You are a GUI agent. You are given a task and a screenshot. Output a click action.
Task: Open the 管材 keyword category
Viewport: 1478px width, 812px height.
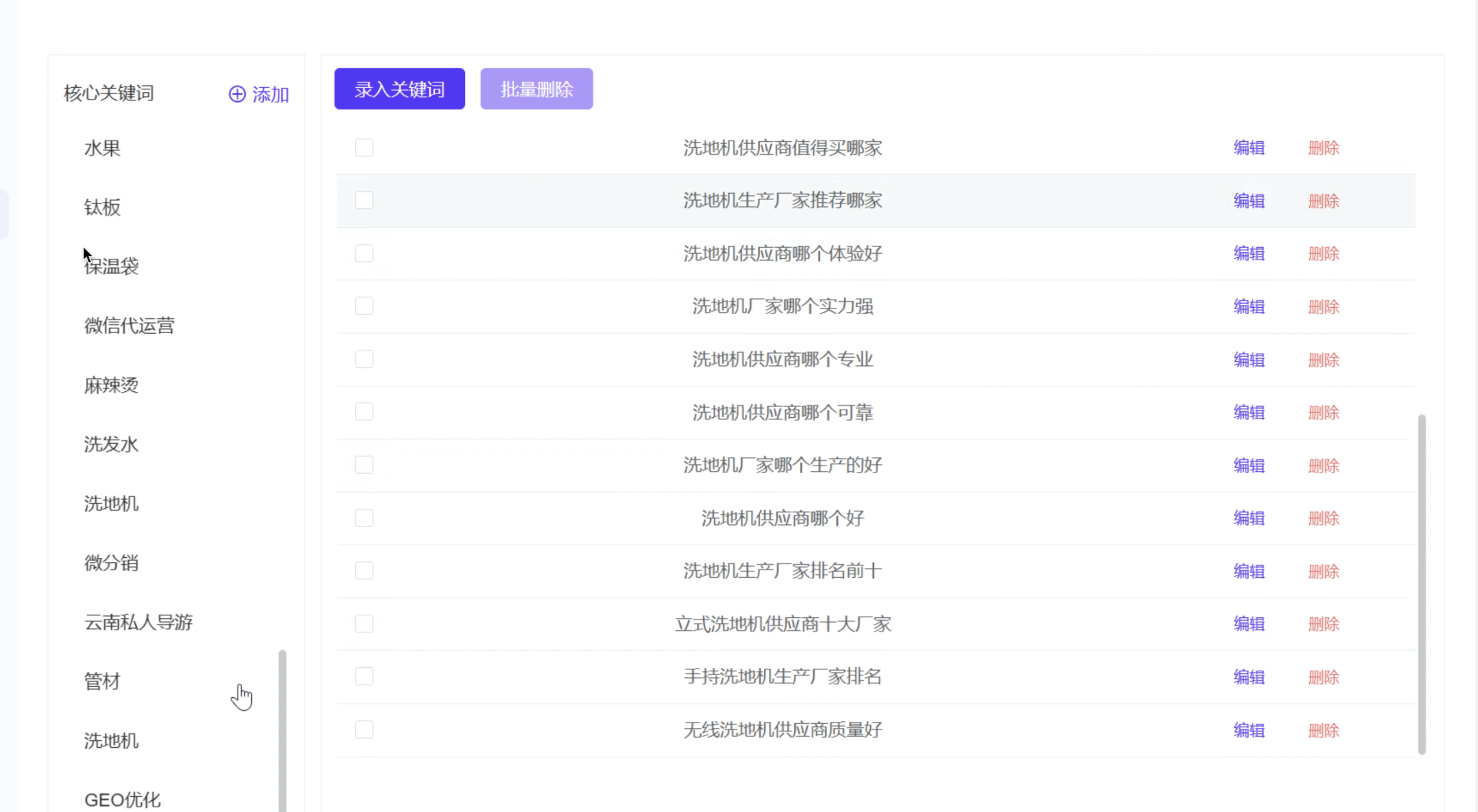click(102, 681)
